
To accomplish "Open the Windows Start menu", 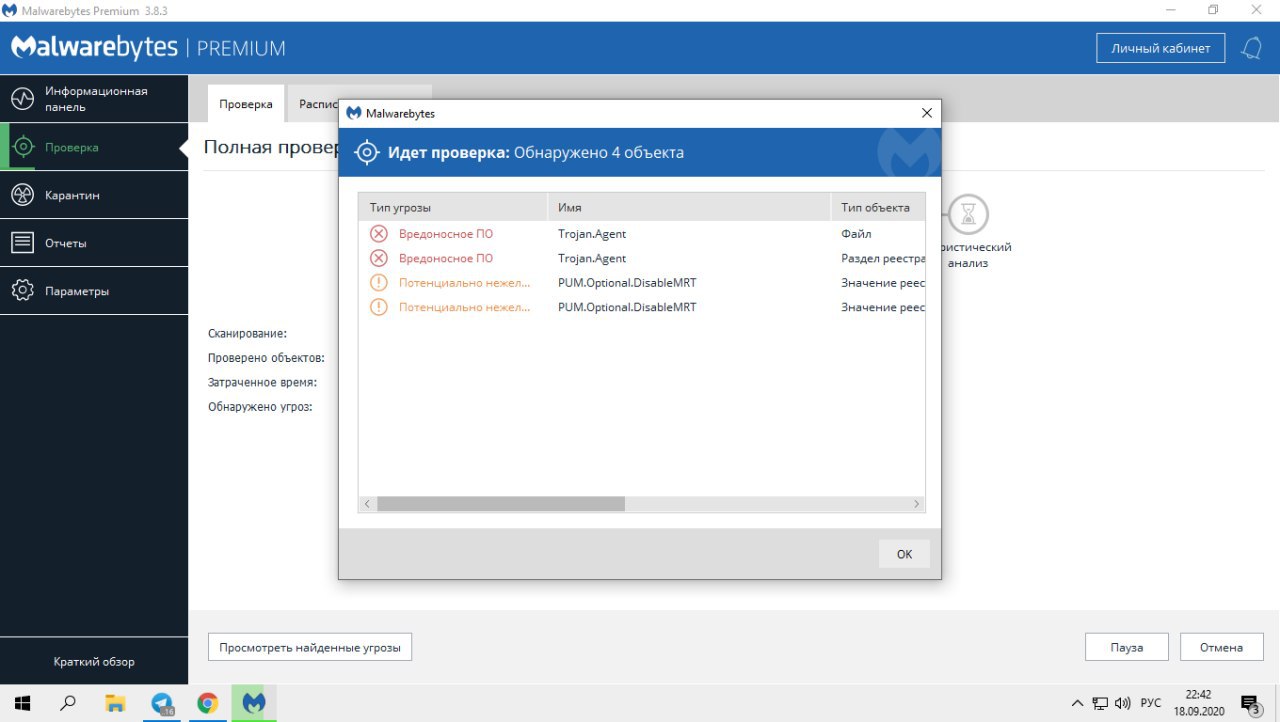I will point(23,703).
